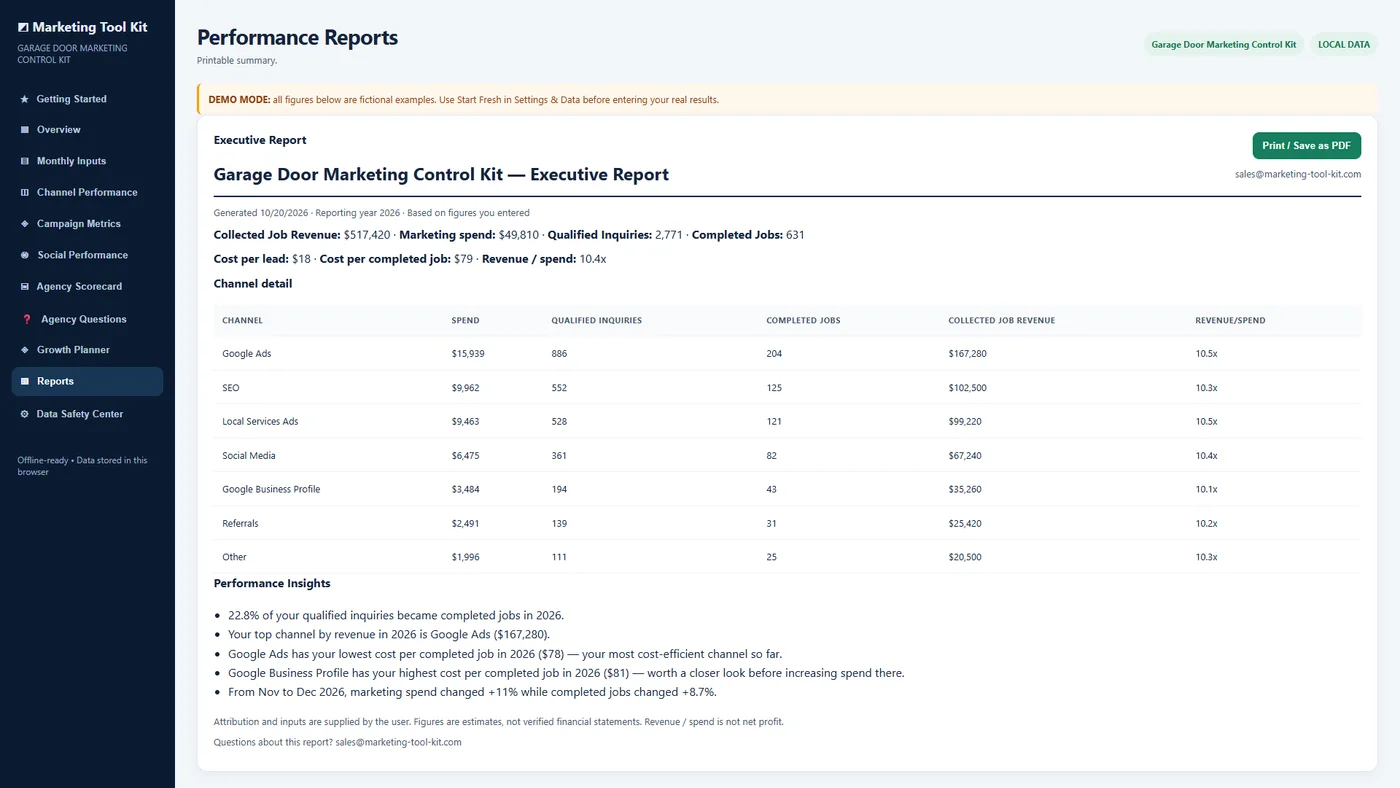Click the $25,420 revenue value
This screenshot has height=788, width=1400.
click(x=965, y=524)
